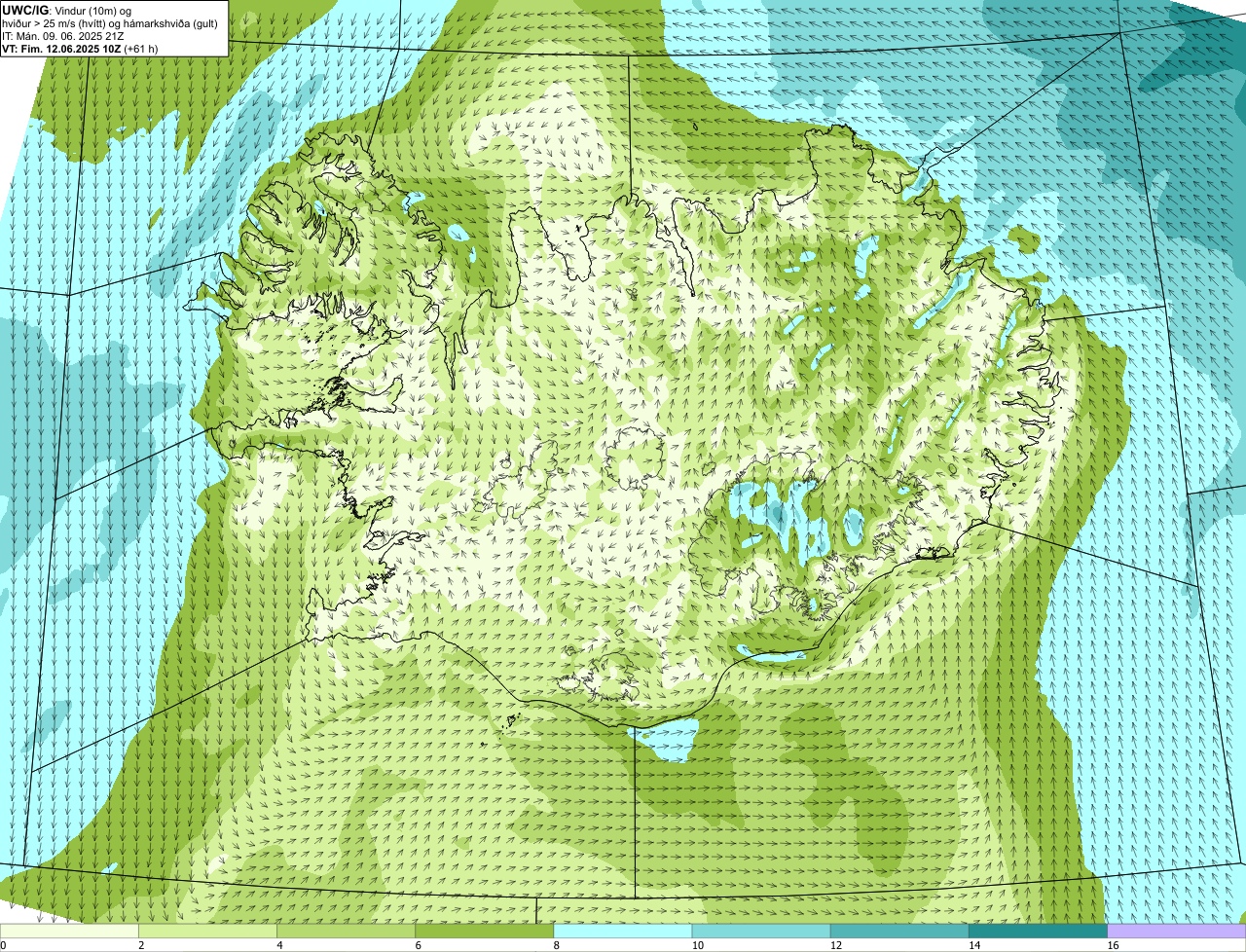Click the lavender swatch above 16 m/s
This screenshot has width=1246, height=952.
pos(1177,931)
